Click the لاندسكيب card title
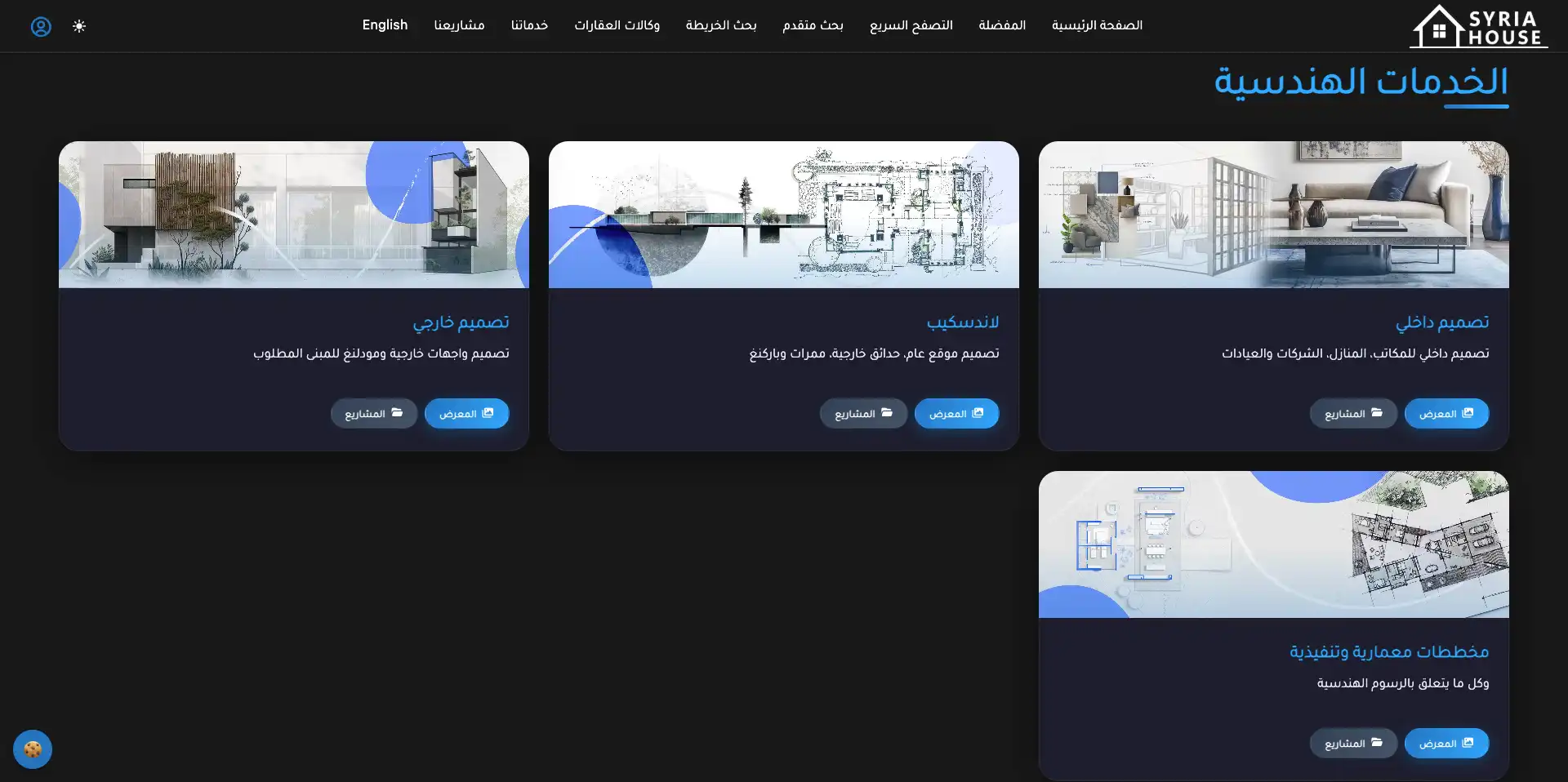This screenshot has width=1568, height=782. [x=963, y=322]
